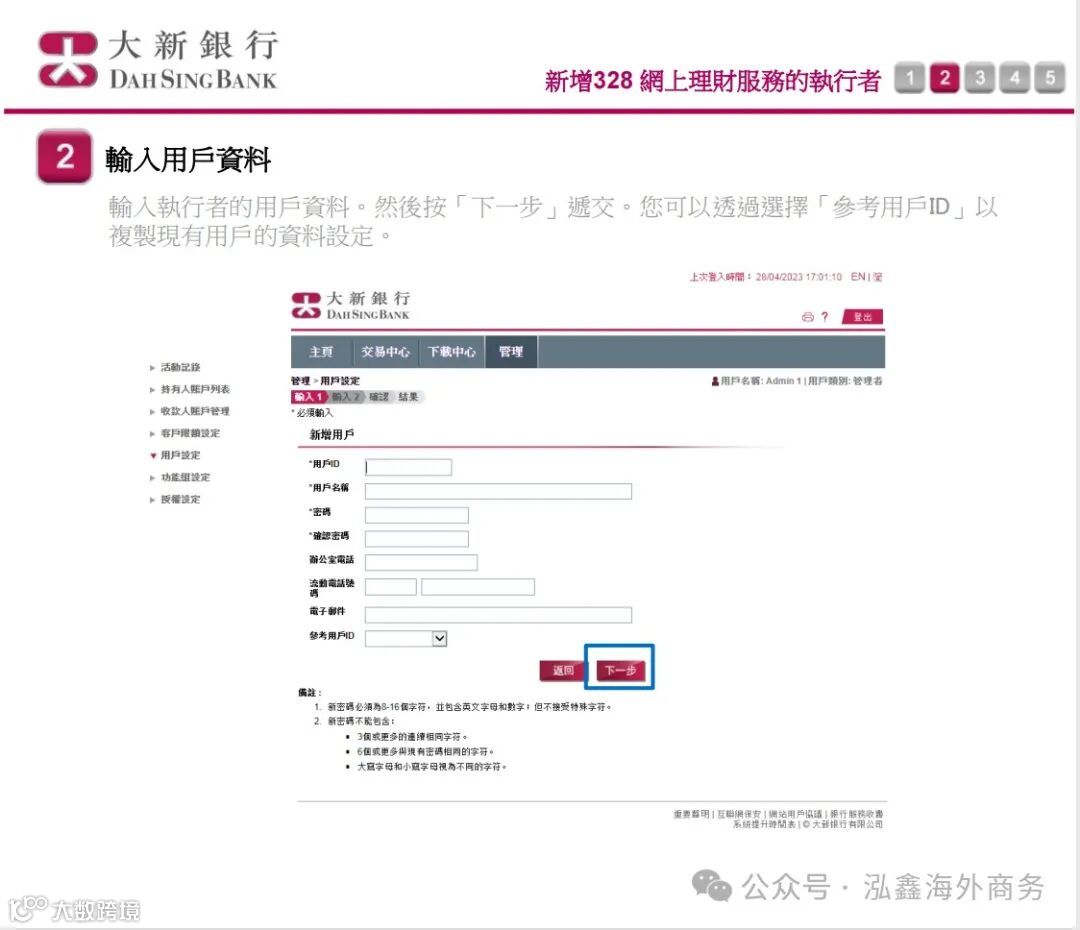Screen dimensions: 1080x930
Task: Click the 新增用戶 section heading
Action: pyautogui.click(x=331, y=435)
